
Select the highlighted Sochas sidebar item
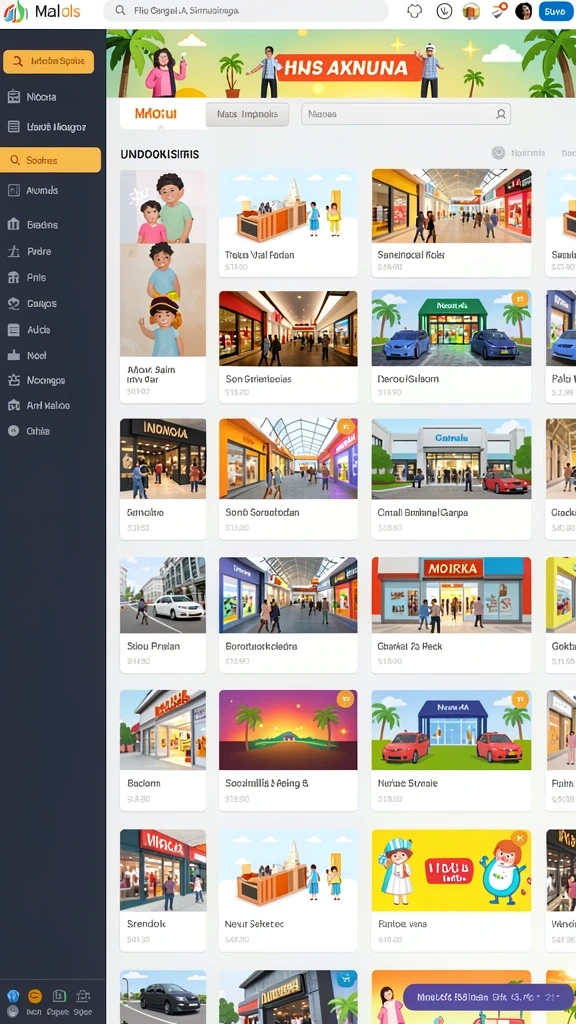click(x=50, y=160)
